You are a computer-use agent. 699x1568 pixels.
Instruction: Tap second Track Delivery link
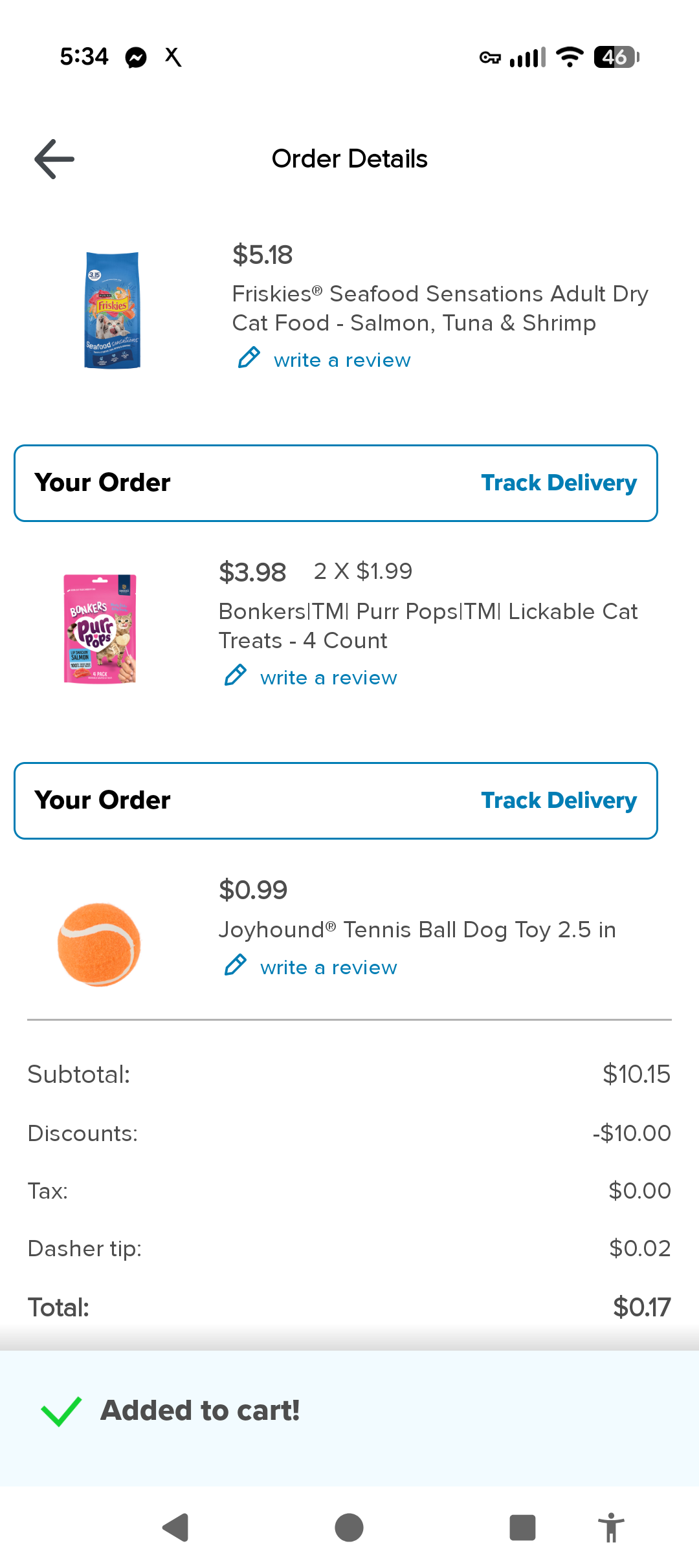tap(559, 801)
